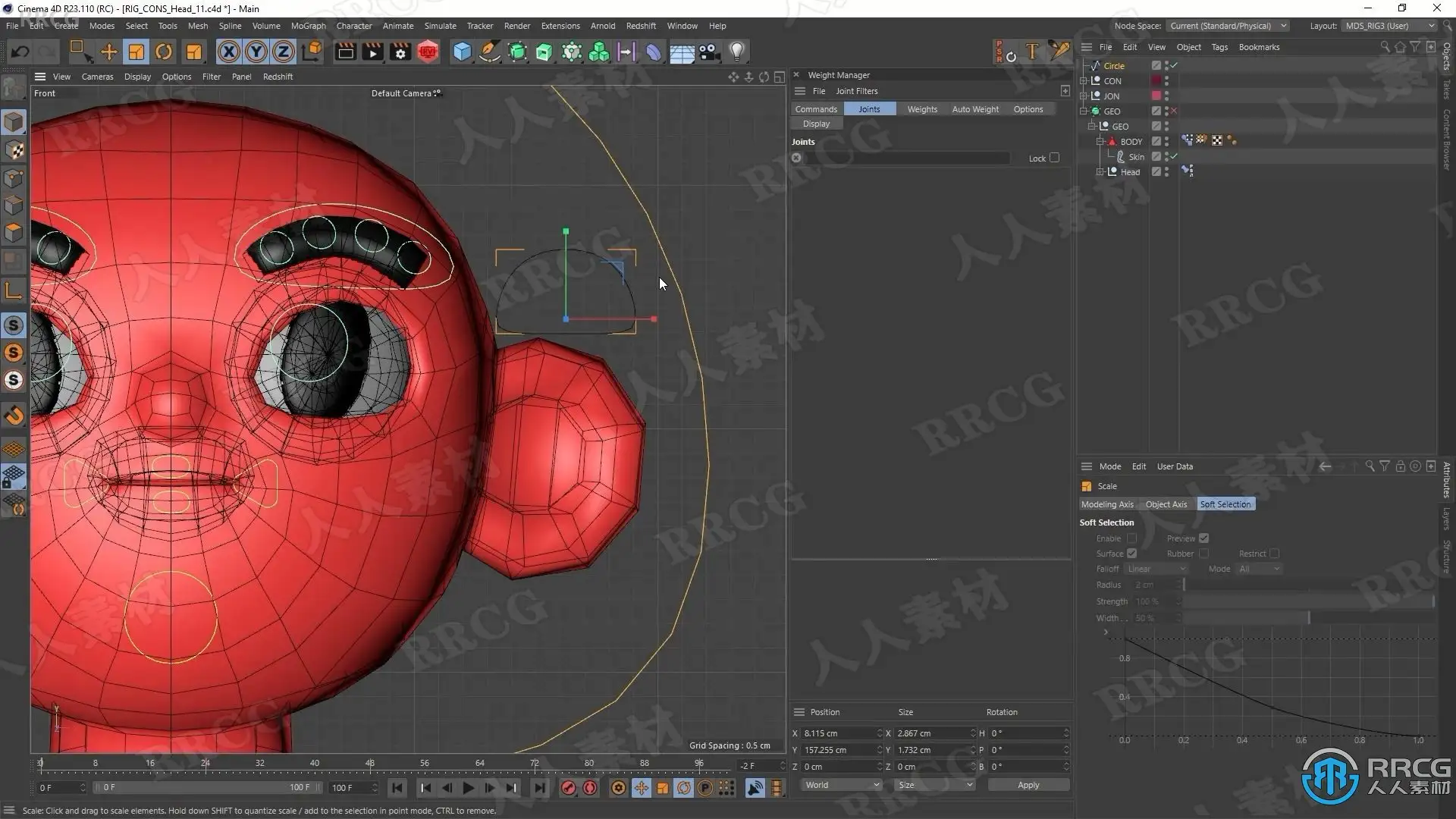Click the Undo arrow icon
The image size is (1456, 819).
(x=20, y=52)
